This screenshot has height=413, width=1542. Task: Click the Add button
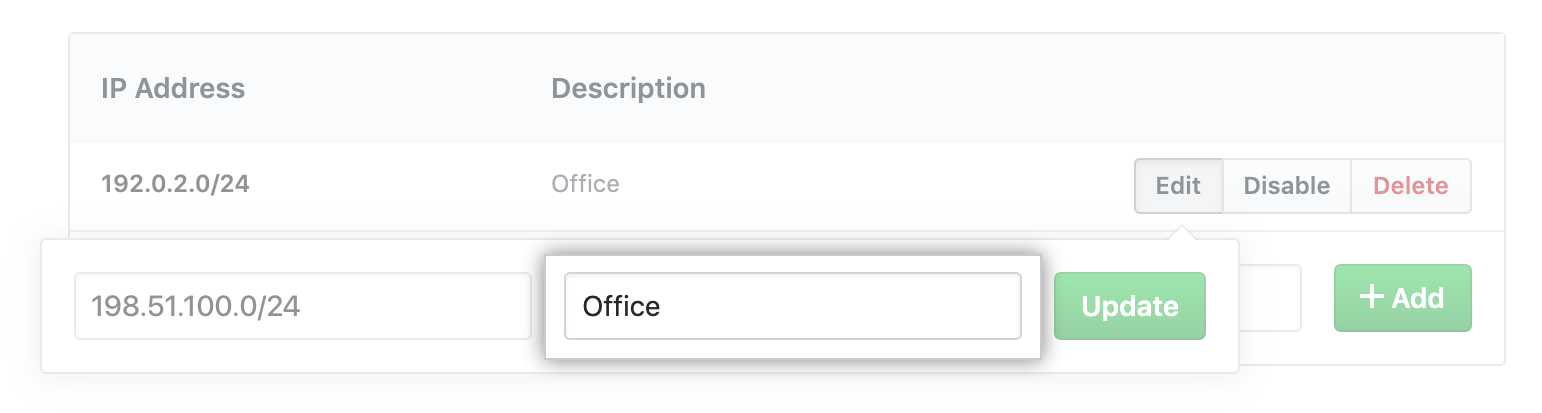(1402, 298)
